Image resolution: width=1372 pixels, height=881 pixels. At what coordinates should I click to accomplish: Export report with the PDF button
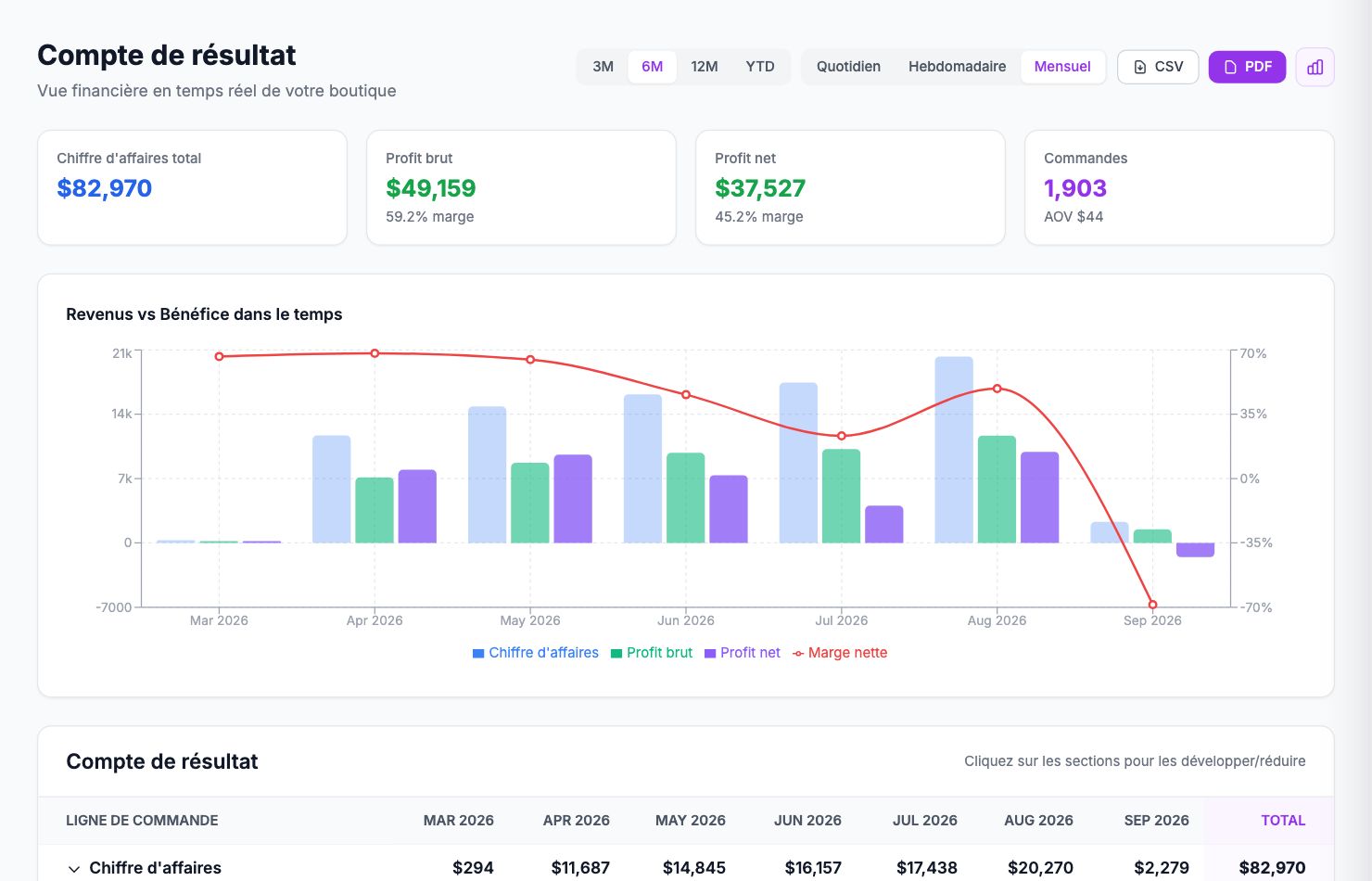coord(1247,67)
